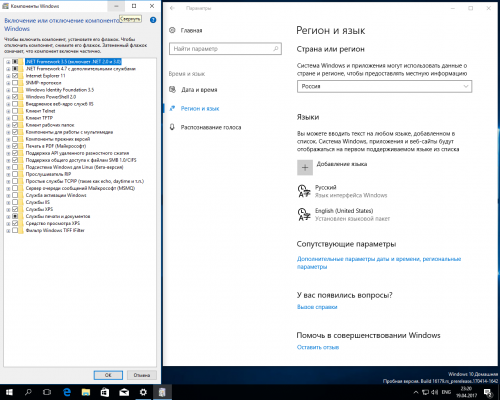Enable the Клиент Telnet checkbox

coord(15,111)
